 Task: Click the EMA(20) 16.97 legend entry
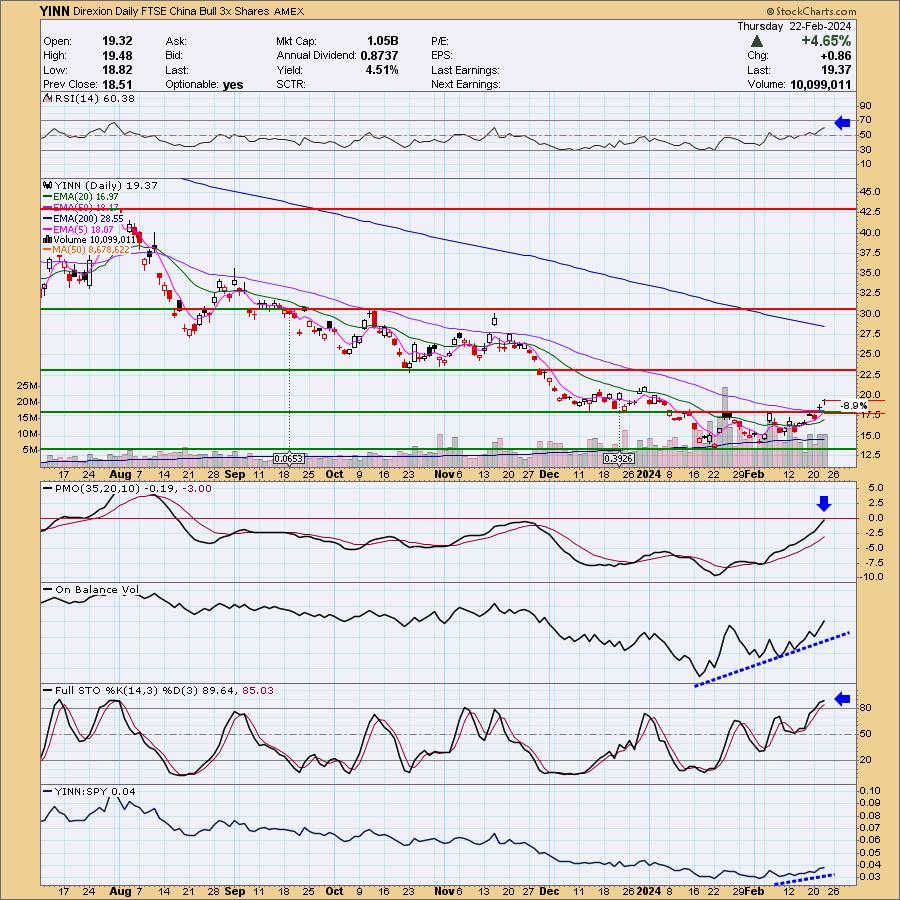point(86,197)
